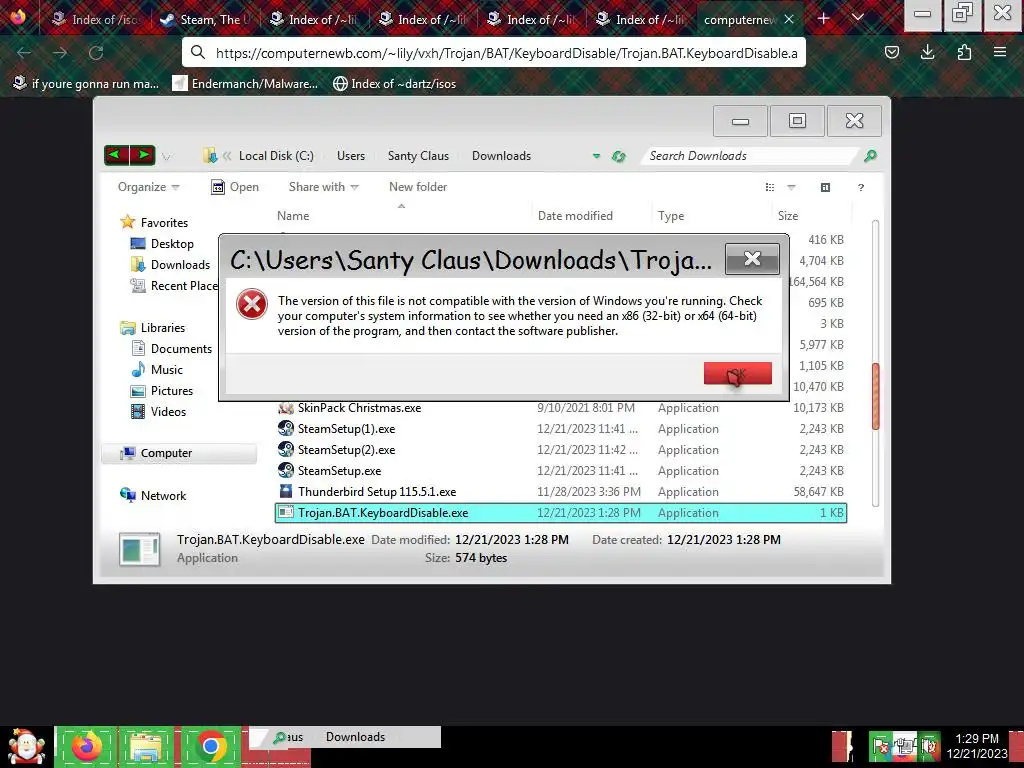1024x768 pixels.
Task: Click the Open toolbar button
Action: [235, 187]
